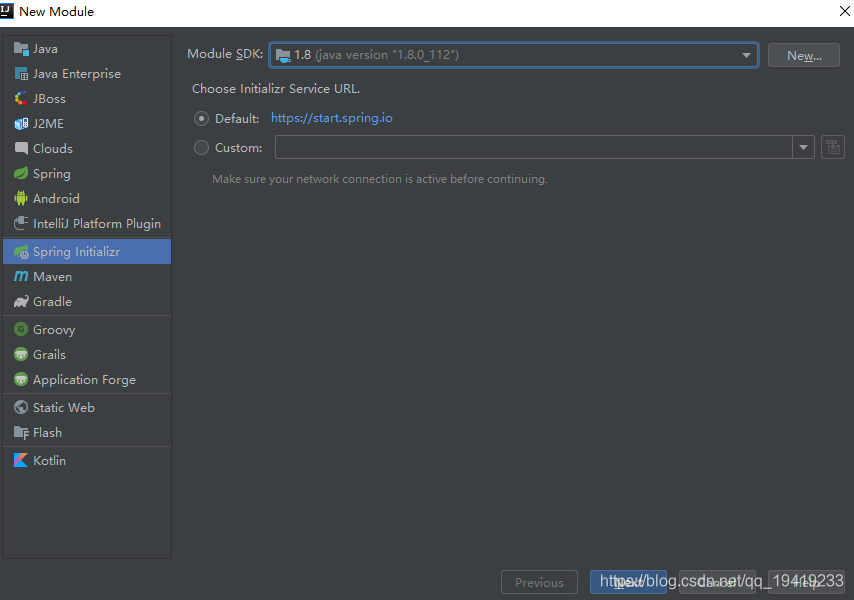Click the Cancel button

coord(717,583)
